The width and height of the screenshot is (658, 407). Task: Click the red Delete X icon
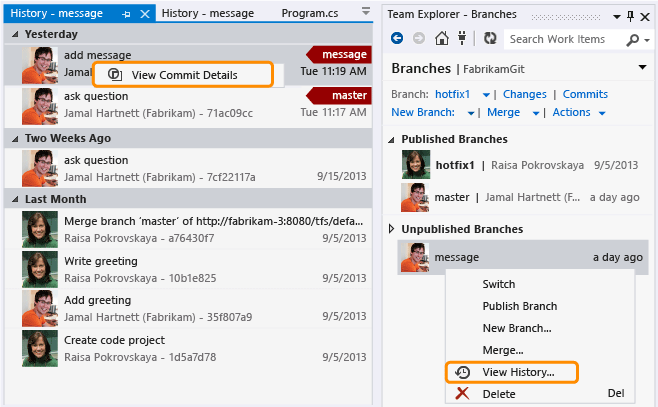pyautogui.click(x=462, y=394)
